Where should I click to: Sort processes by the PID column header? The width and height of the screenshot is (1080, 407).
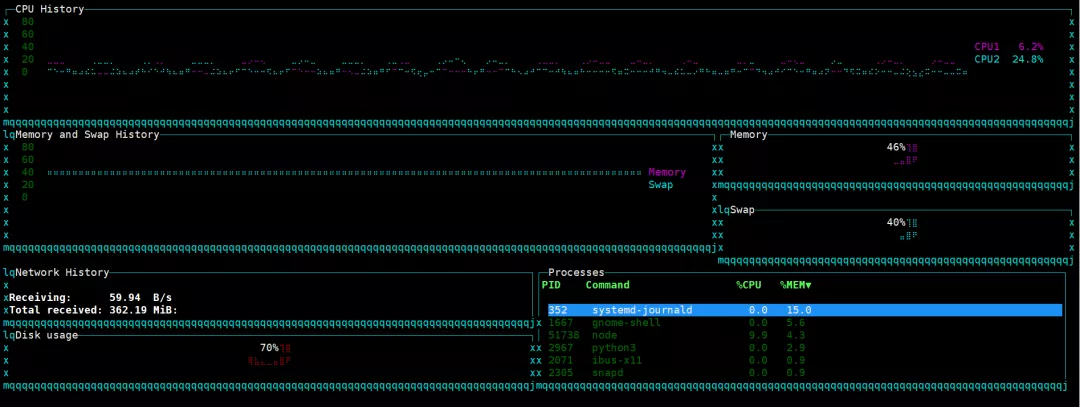coord(551,284)
